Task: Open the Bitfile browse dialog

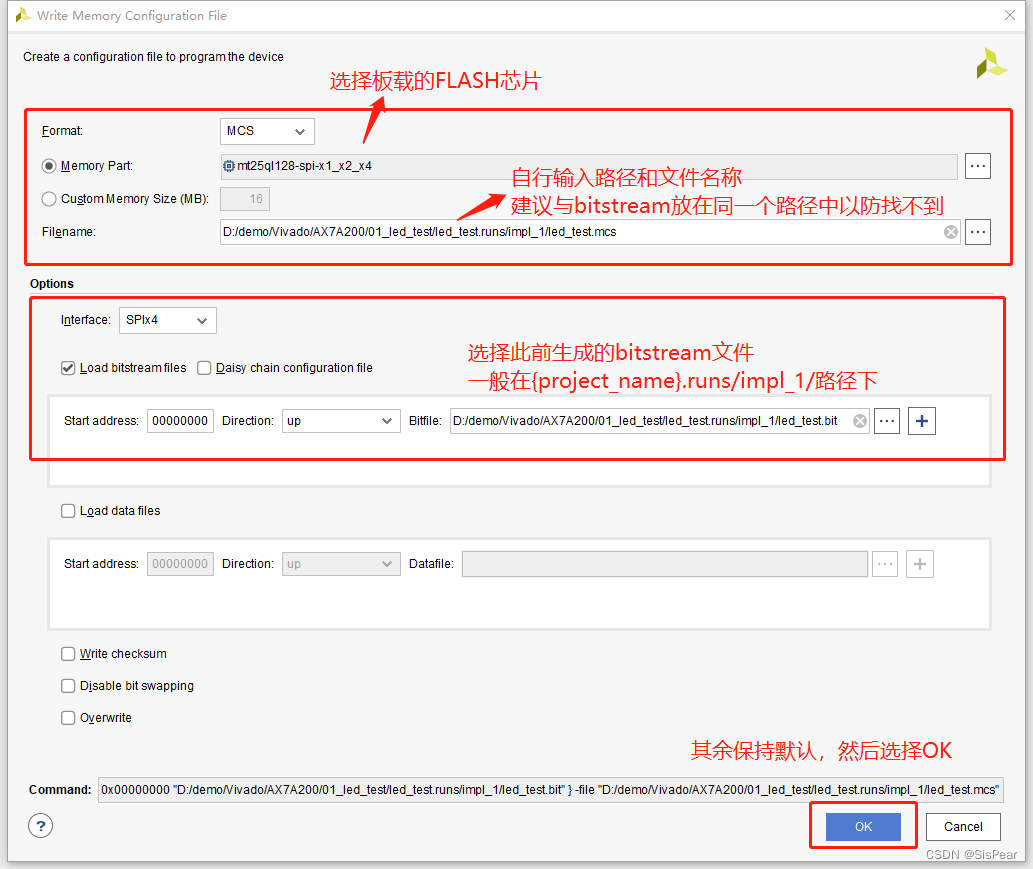Action: coord(886,420)
